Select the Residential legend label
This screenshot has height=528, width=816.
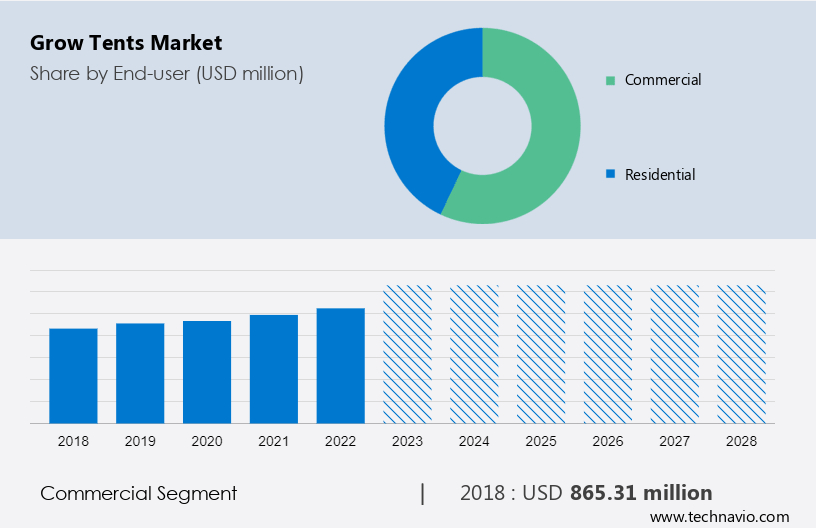coord(659,175)
